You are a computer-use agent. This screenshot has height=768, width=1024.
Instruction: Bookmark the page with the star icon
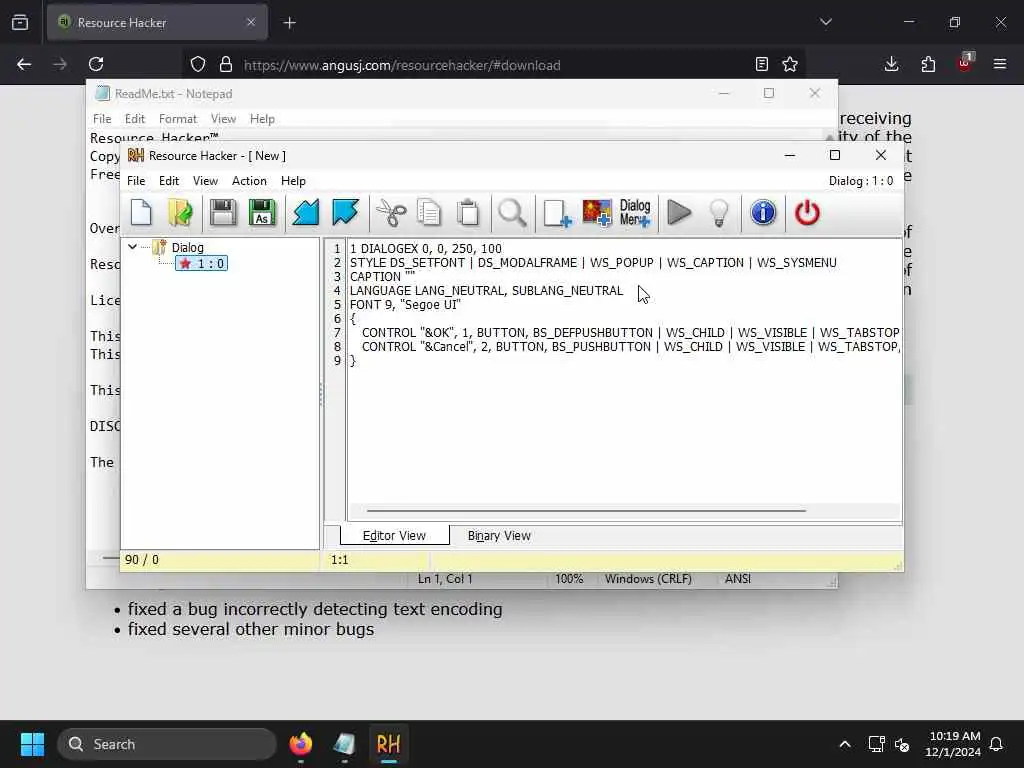[790, 64]
